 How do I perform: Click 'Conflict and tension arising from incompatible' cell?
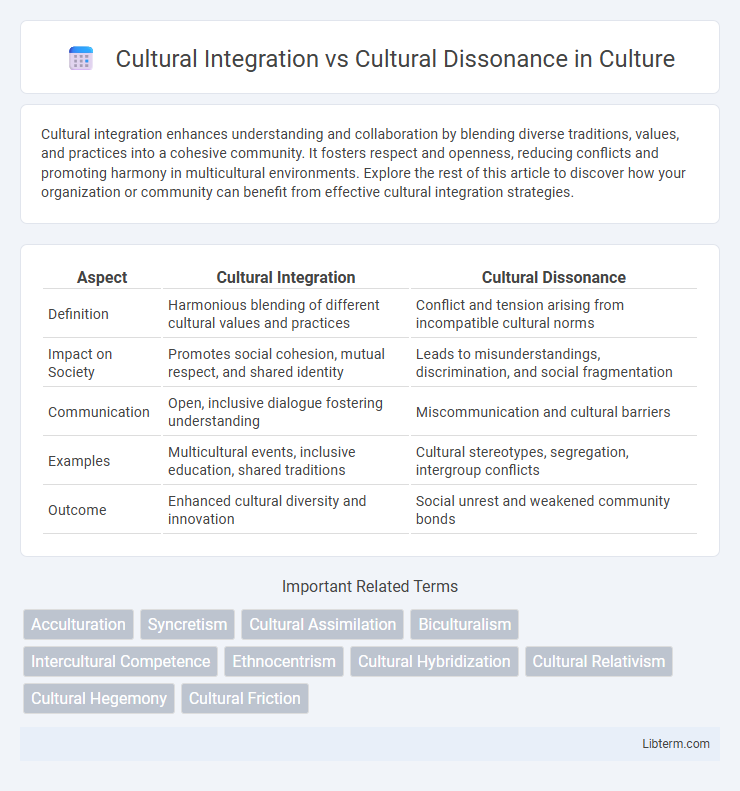coord(554,314)
